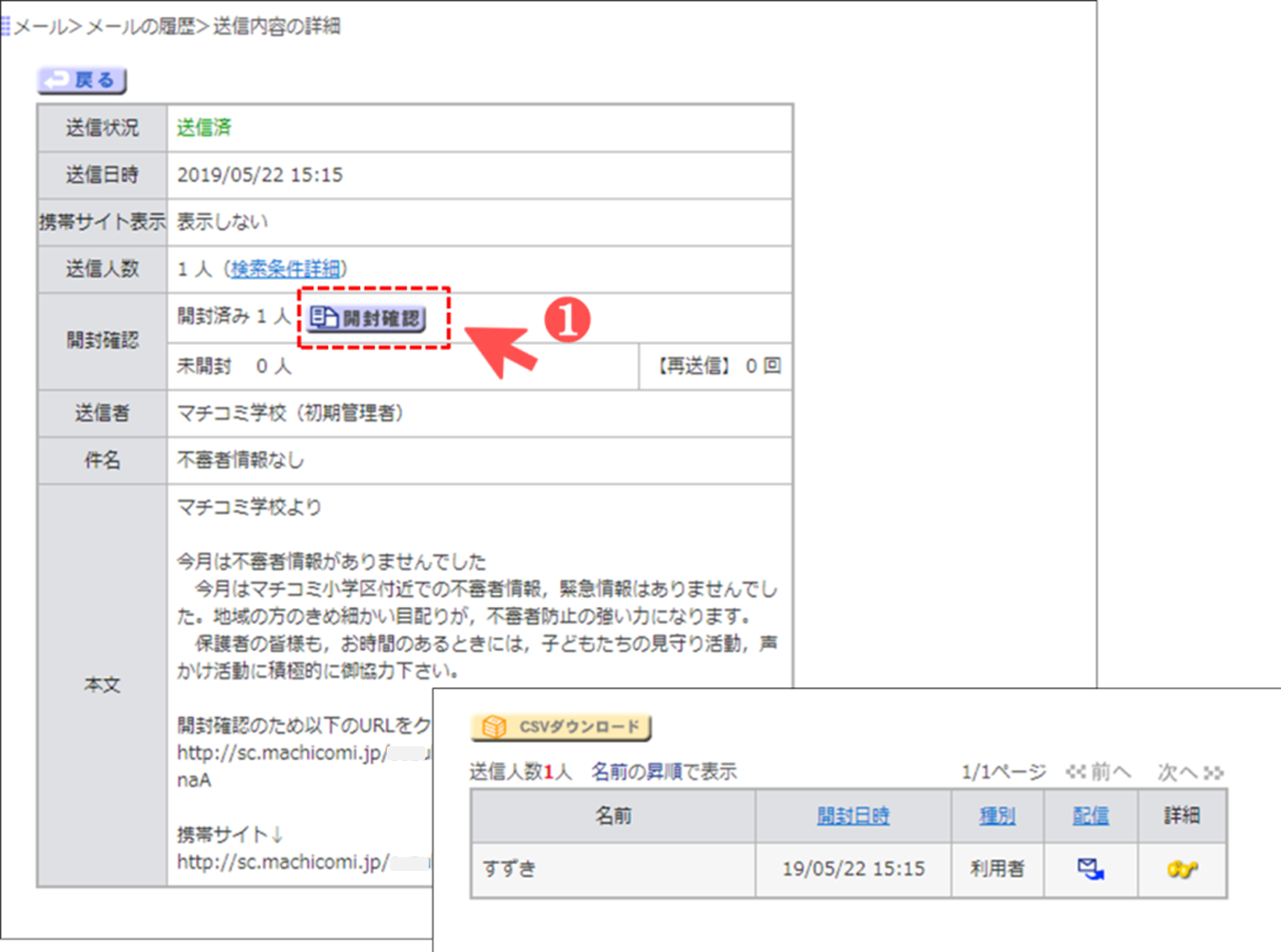
Task: Sort by the 開封日時 column header
Action: (852, 816)
